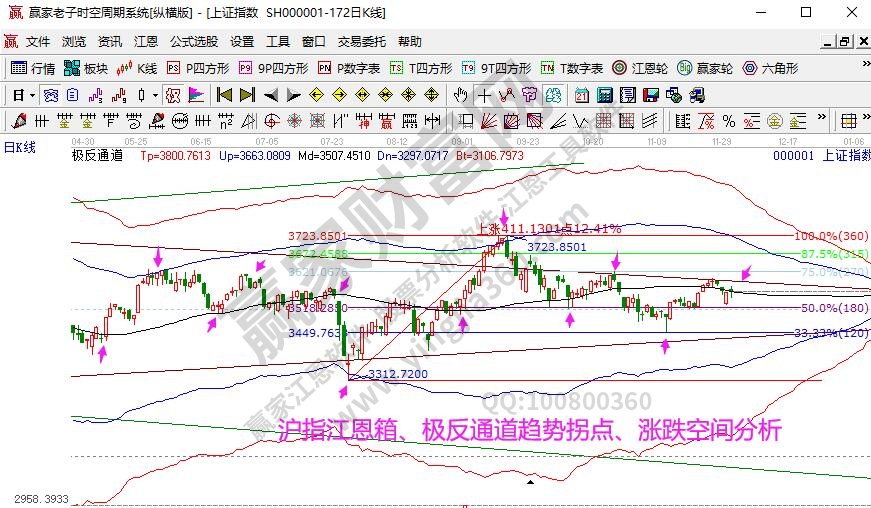Viewport: 871px width, 508px height.
Task: Open the 公式选股 menu
Action: (x=193, y=42)
